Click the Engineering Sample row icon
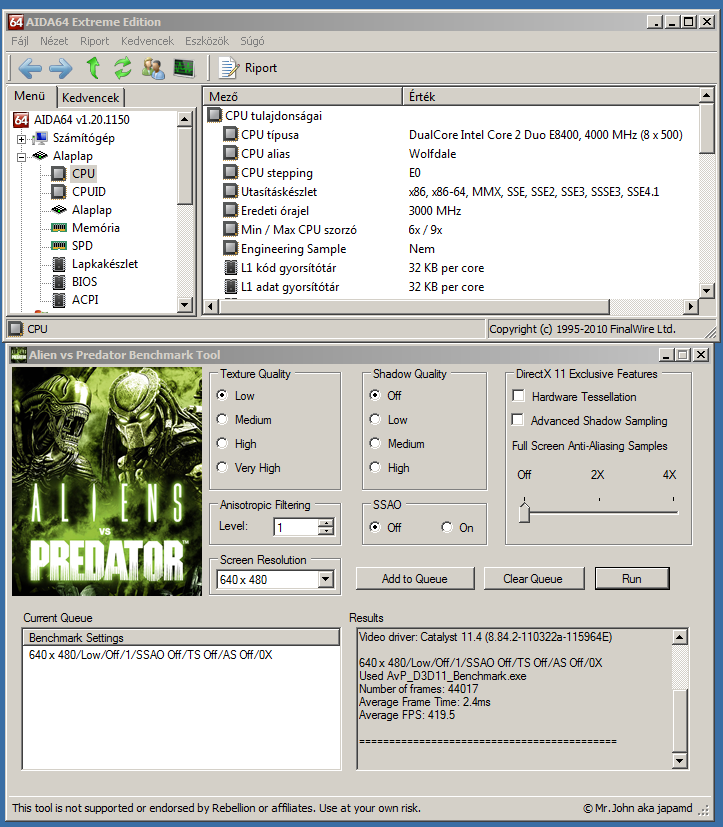The width and height of the screenshot is (723, 827). (230, 248)
